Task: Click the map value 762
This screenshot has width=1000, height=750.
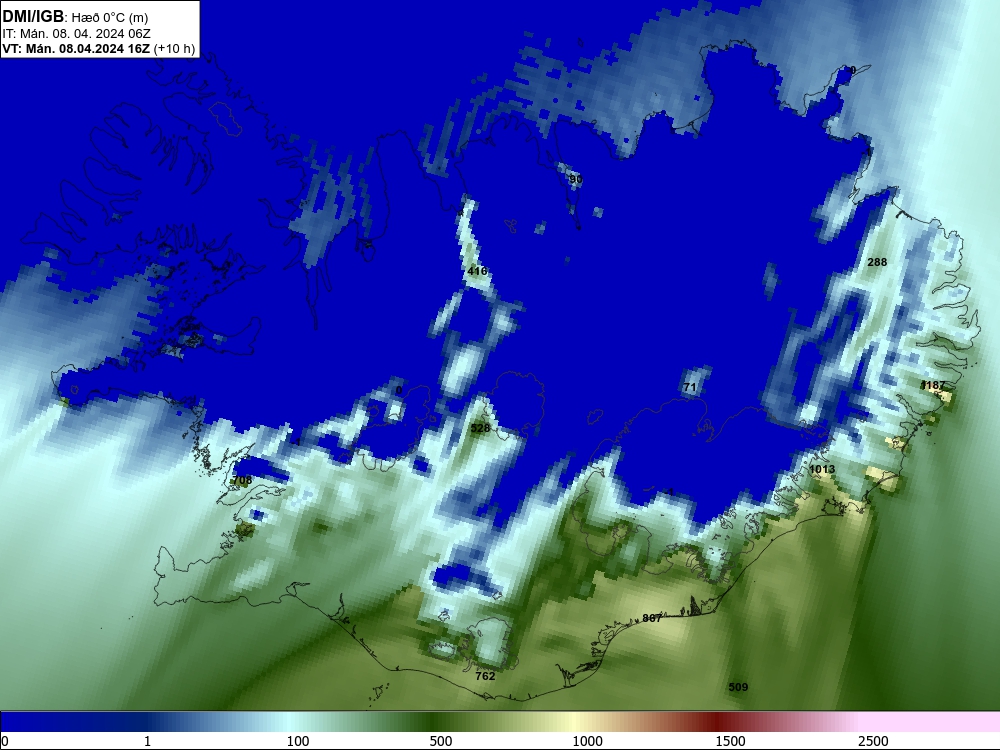Action: (x=485, y=676)
